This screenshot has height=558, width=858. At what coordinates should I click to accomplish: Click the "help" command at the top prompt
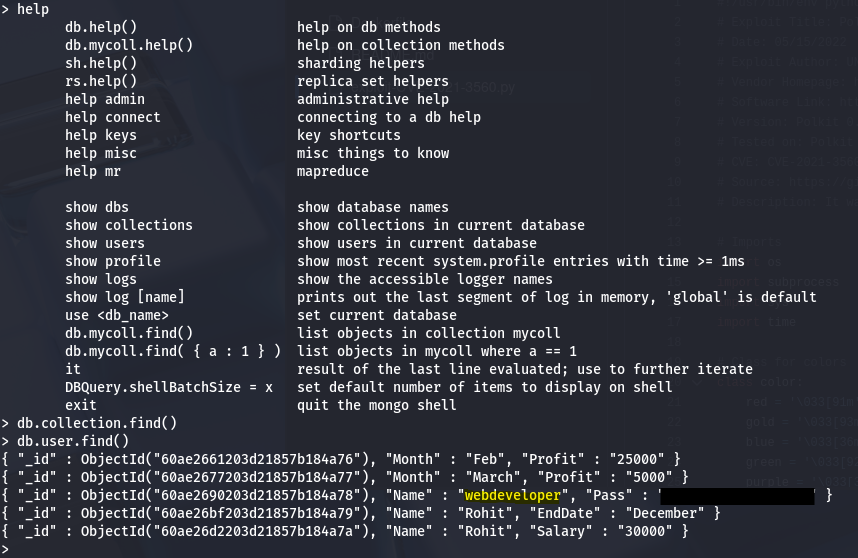click(x=33, y=9)
